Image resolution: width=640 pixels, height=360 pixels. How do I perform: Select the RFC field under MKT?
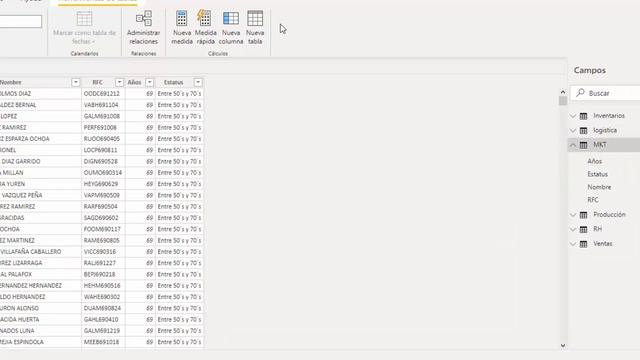point(593,200)
